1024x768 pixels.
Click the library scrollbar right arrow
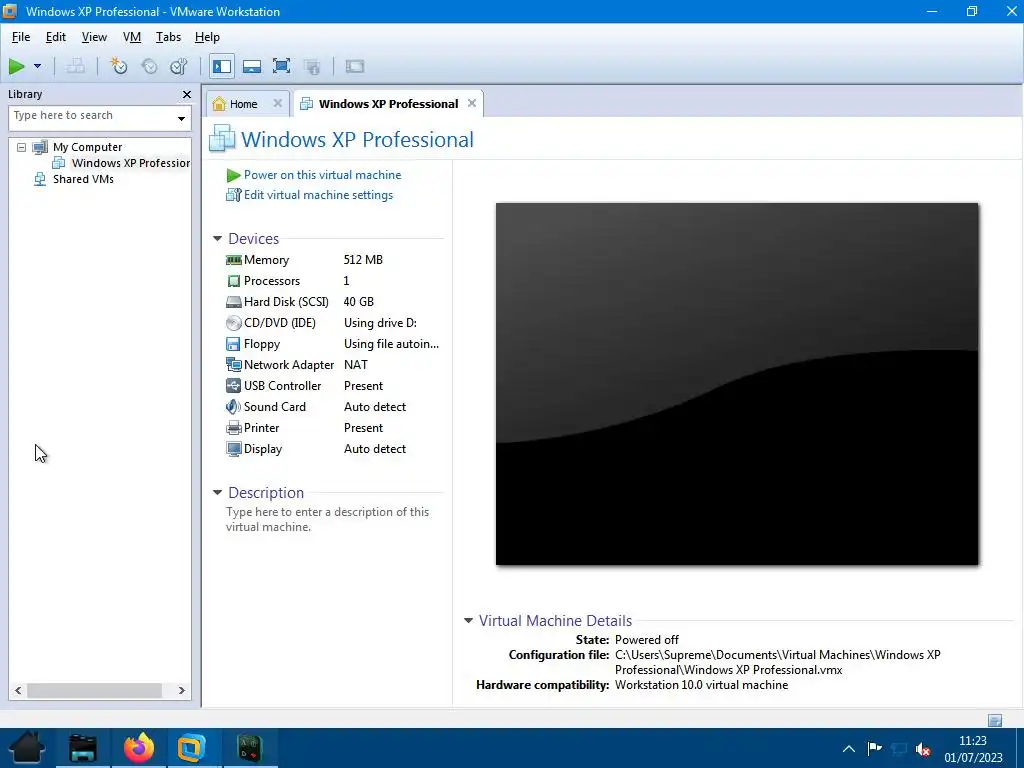click(182, 690)
